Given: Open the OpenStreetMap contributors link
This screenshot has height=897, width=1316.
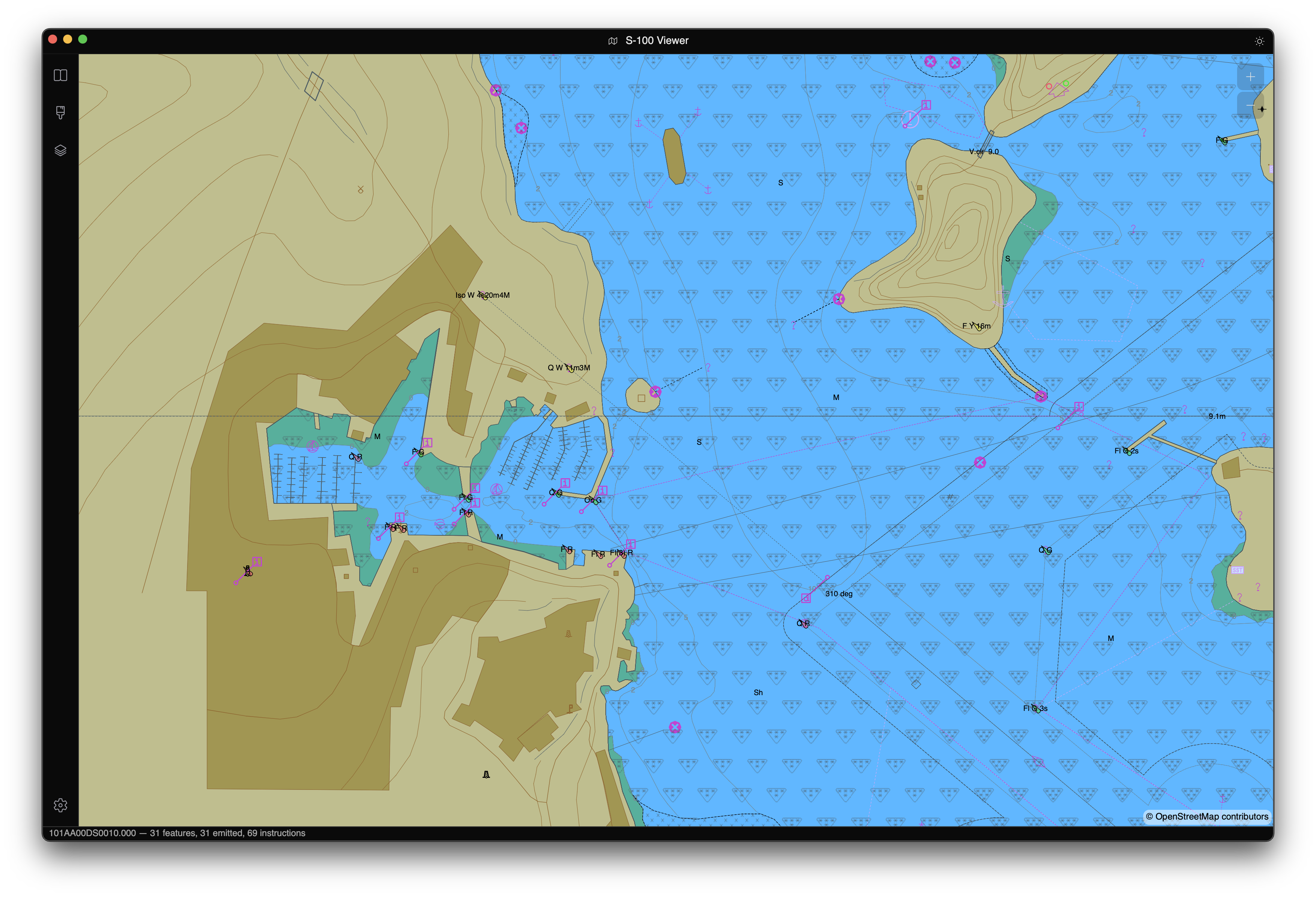Looking at the screenshot, I should (1207, 817).
